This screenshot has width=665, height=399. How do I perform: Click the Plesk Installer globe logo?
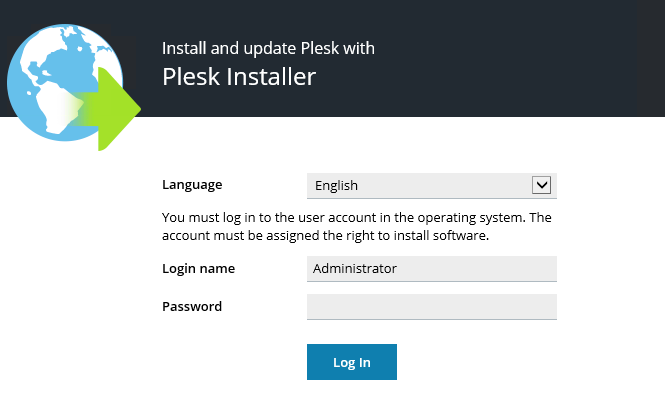point(72,87)
